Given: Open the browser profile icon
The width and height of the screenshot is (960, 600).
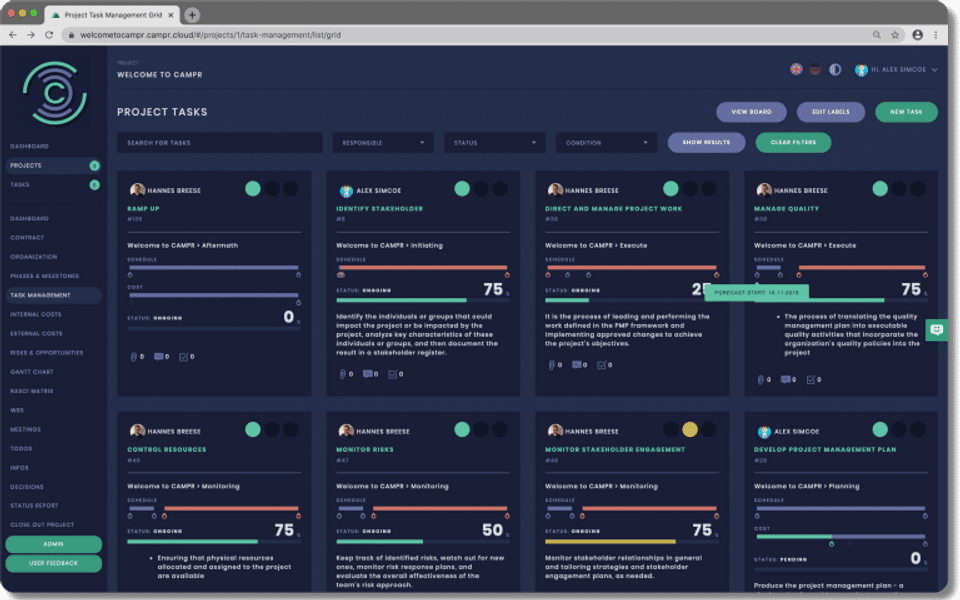Looking at the screenshot, I should click(917, 35).
